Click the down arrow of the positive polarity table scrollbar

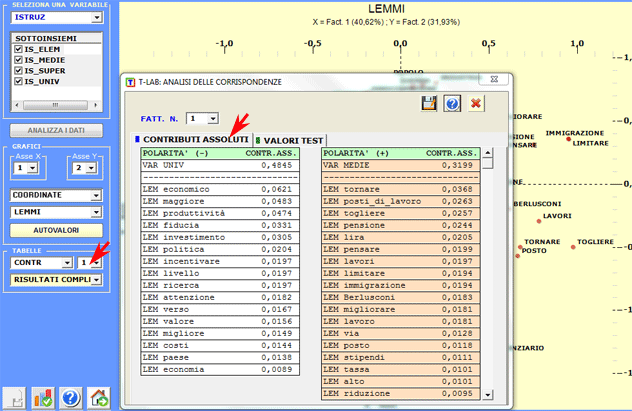point(488,394)
